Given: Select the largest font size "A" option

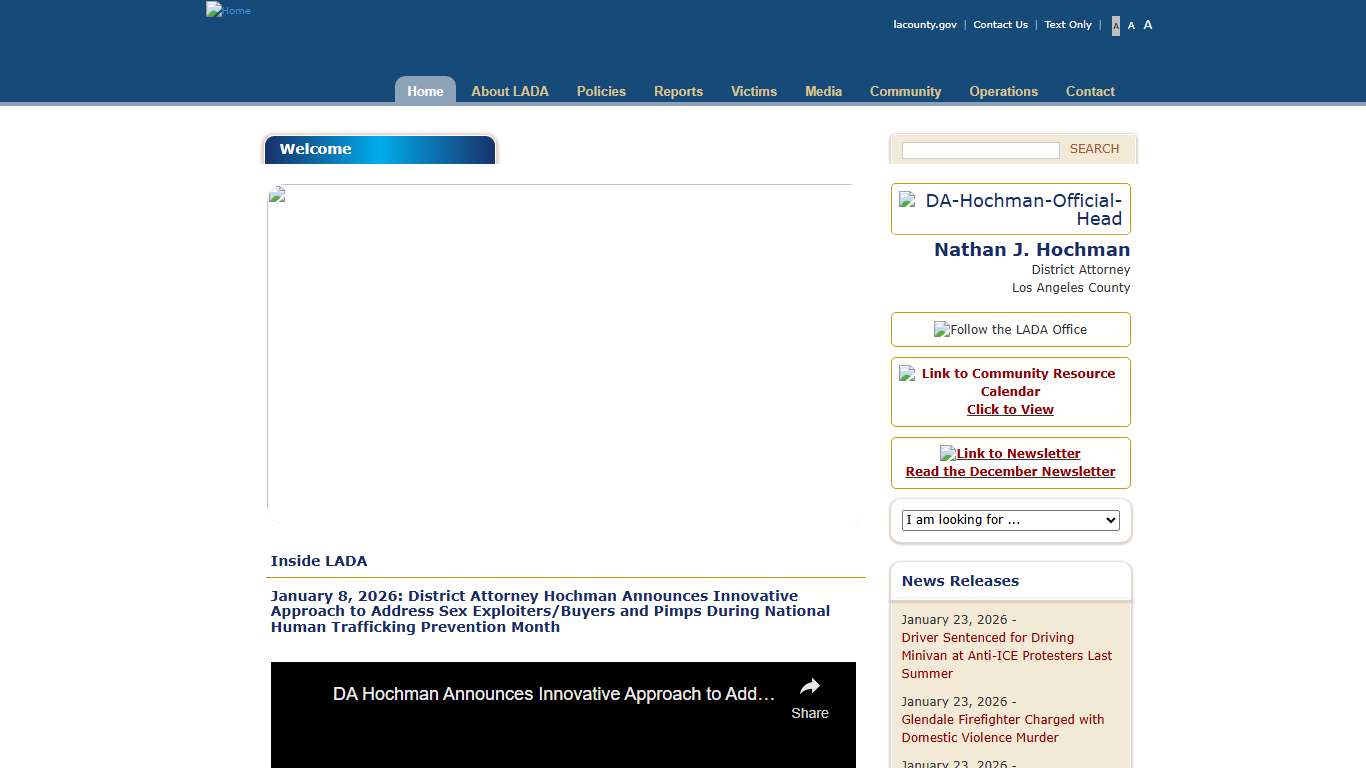Looking at the screenshot, I should 1147,25.
